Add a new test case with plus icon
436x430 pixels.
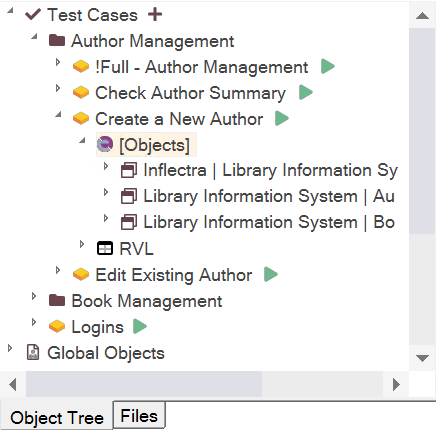[x=155, y=15]
